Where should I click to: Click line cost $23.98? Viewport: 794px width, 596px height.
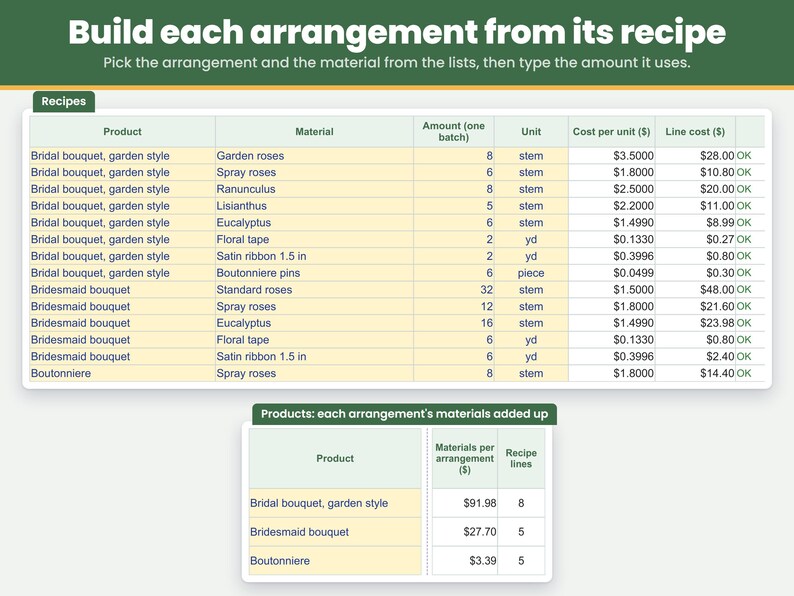[695, 323]
